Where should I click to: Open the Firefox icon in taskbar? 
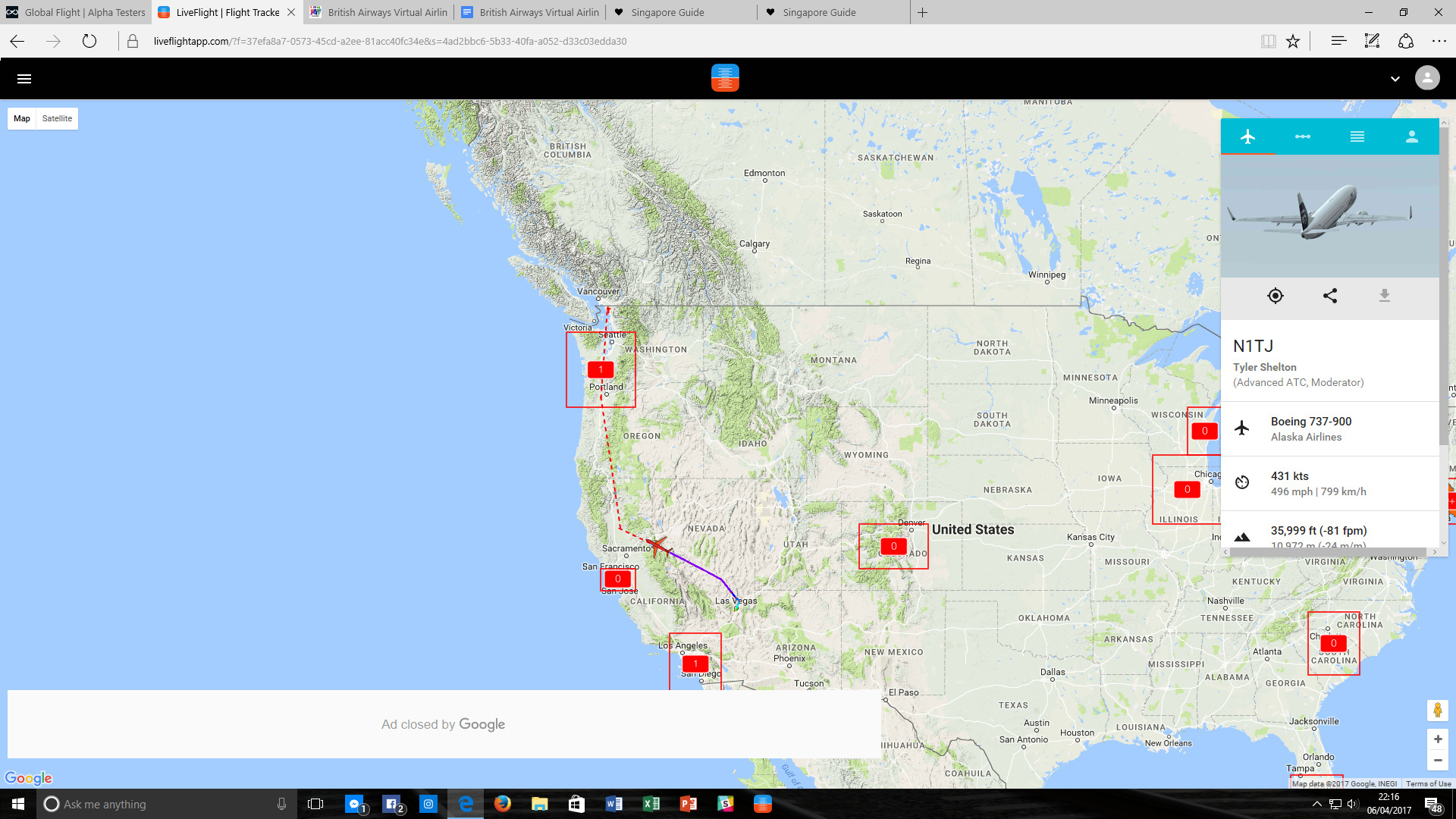pyautogui.click(x=502, y=804)
